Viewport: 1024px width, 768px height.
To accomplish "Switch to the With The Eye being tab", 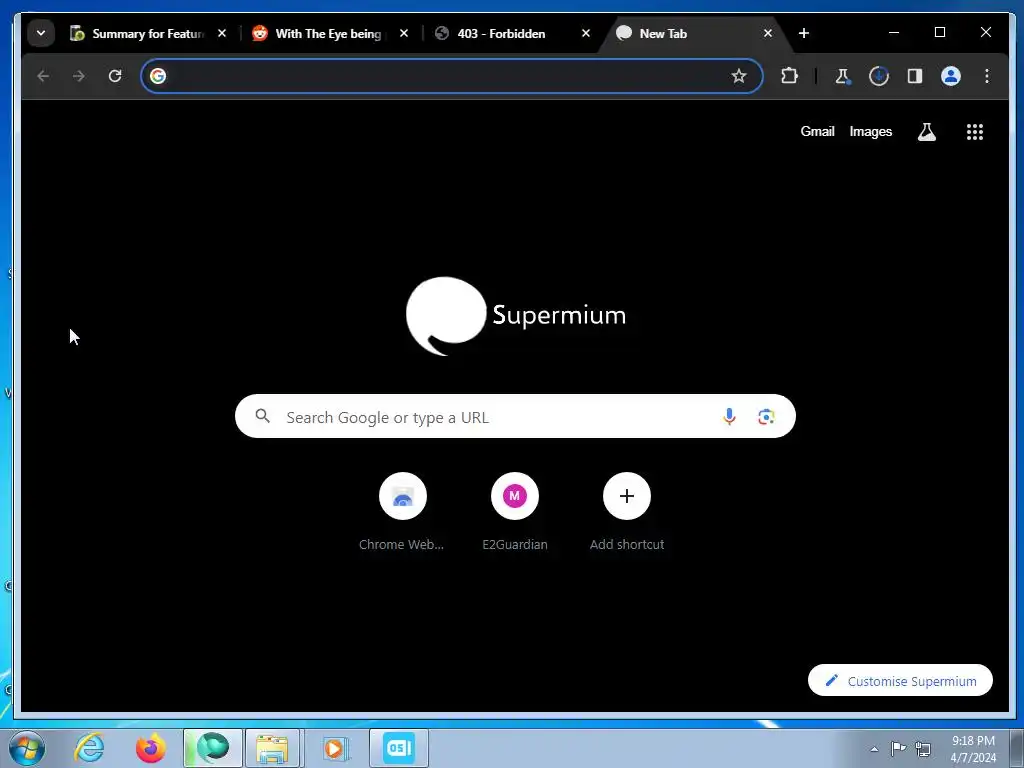I will click(x=330, y=33).
